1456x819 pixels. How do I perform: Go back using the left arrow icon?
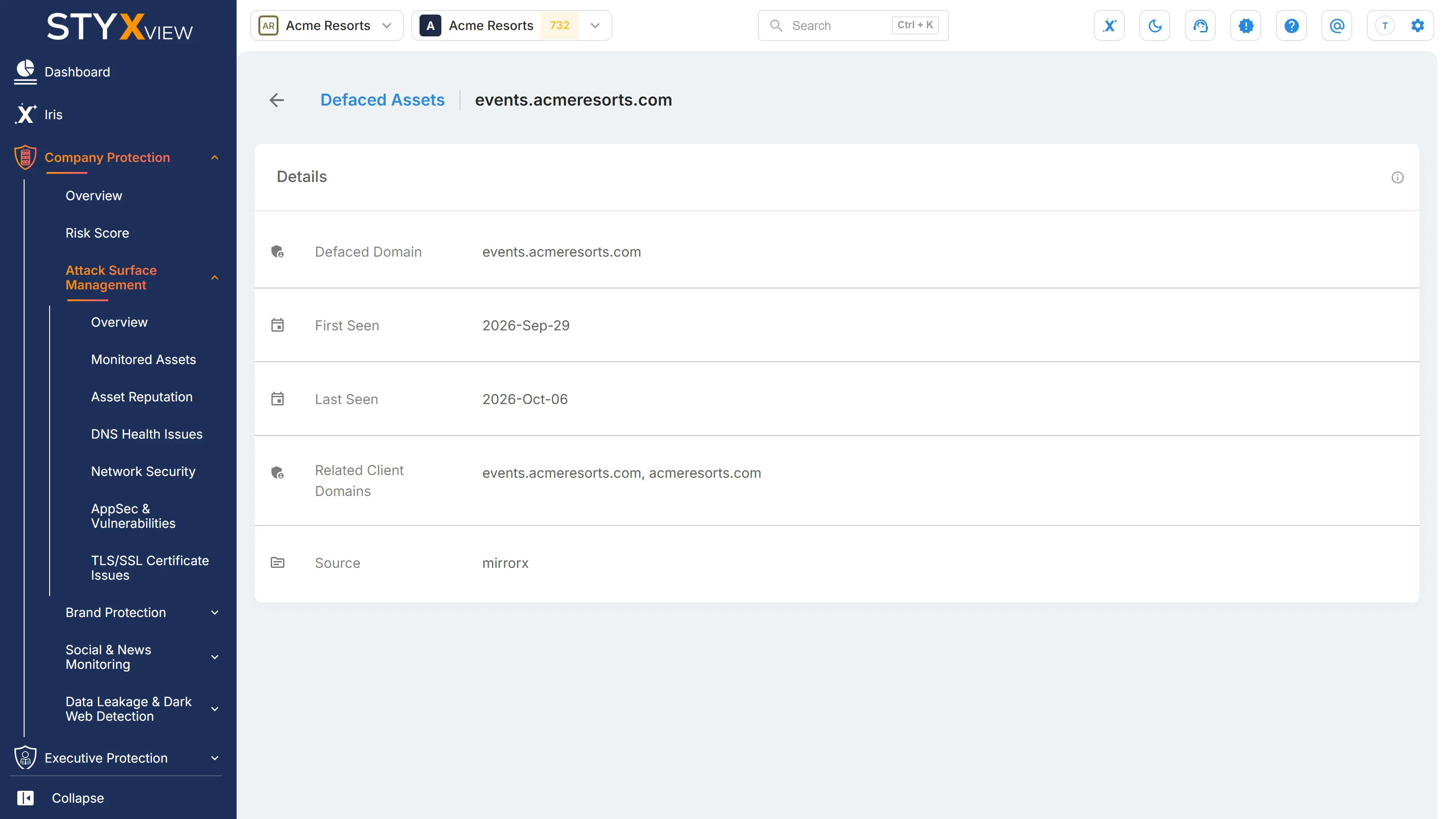276,100
